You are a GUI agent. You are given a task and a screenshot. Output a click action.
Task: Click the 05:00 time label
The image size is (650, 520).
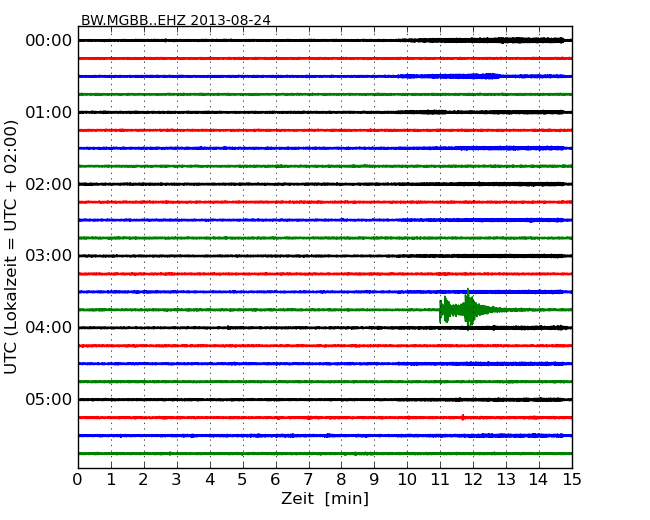(49, 399)
